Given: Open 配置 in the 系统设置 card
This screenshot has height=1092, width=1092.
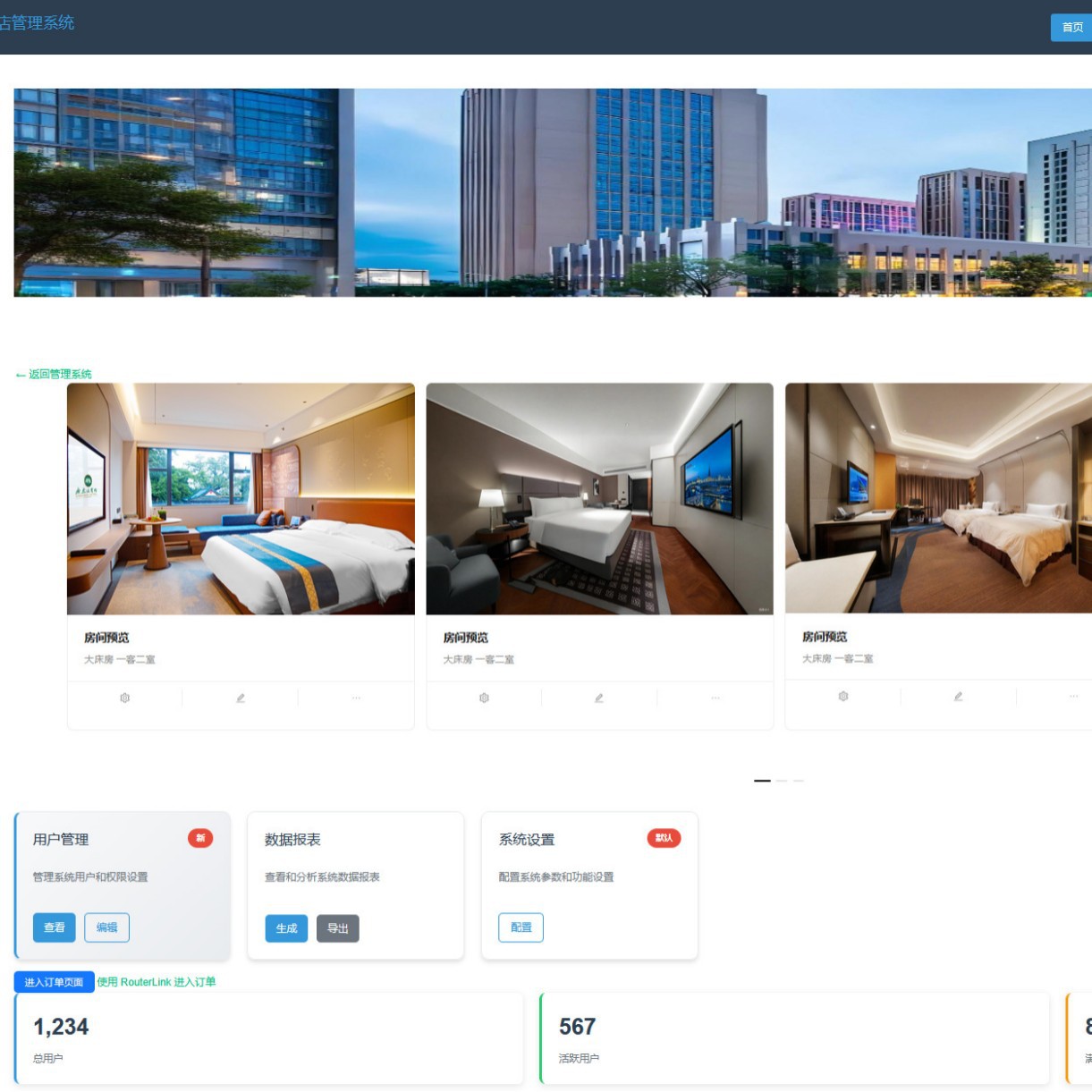Looking at the screenshot, I should click(x=521, y=927).
